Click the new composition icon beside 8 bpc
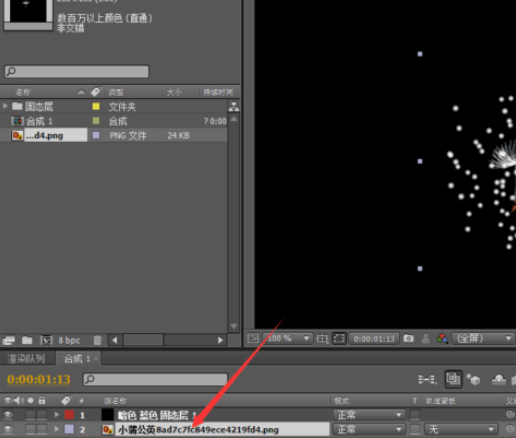 [46, 340]
